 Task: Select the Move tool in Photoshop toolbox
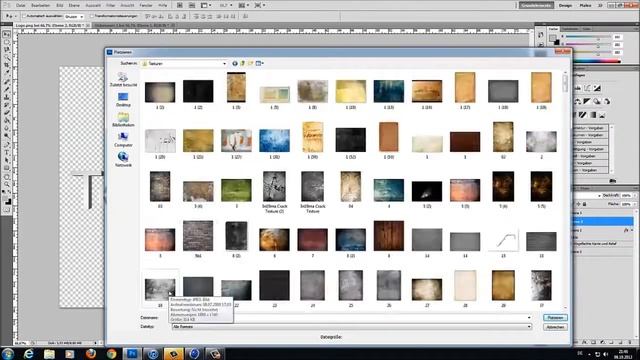pyautogui.click(x=7, y=35)
